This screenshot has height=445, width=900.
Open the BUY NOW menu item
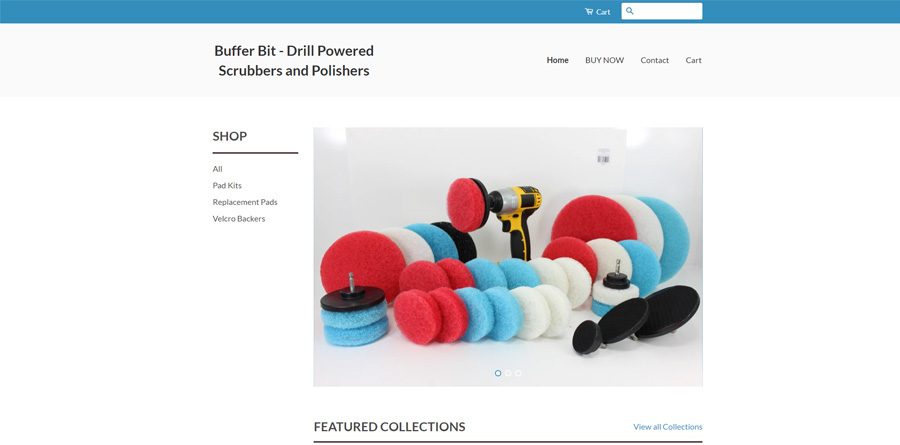click(604, 60)
